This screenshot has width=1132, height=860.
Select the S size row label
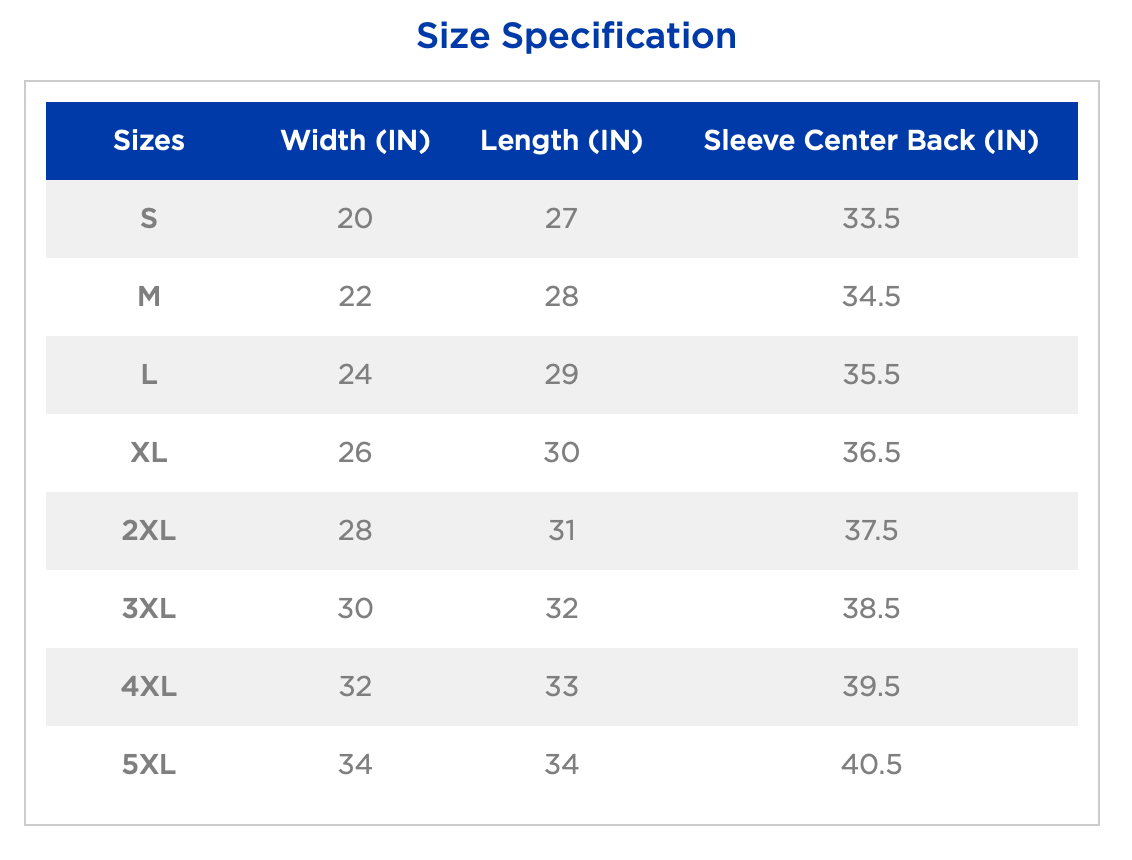(149, 218)
